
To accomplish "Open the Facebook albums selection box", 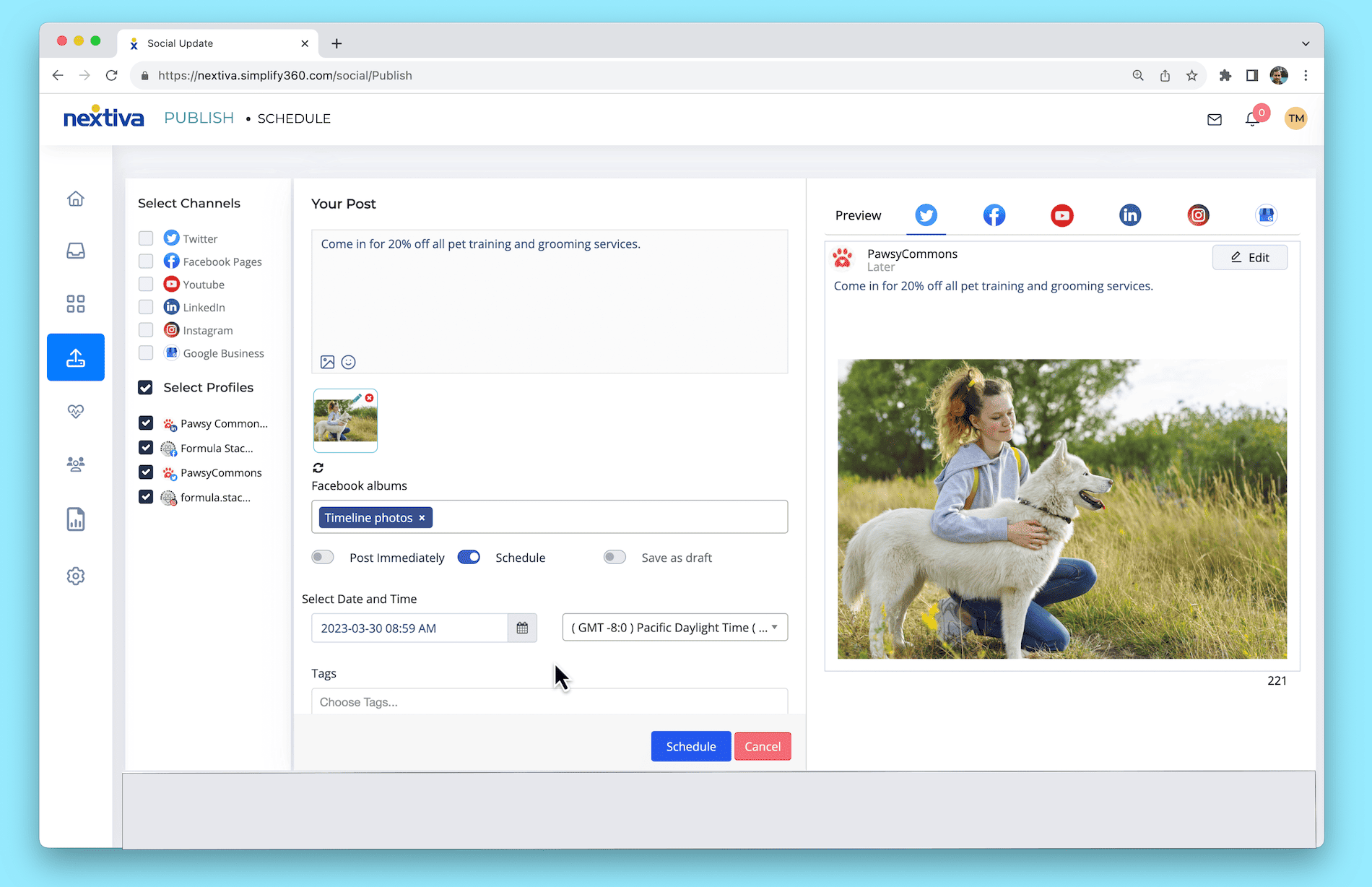I will [x=607, y=517].
